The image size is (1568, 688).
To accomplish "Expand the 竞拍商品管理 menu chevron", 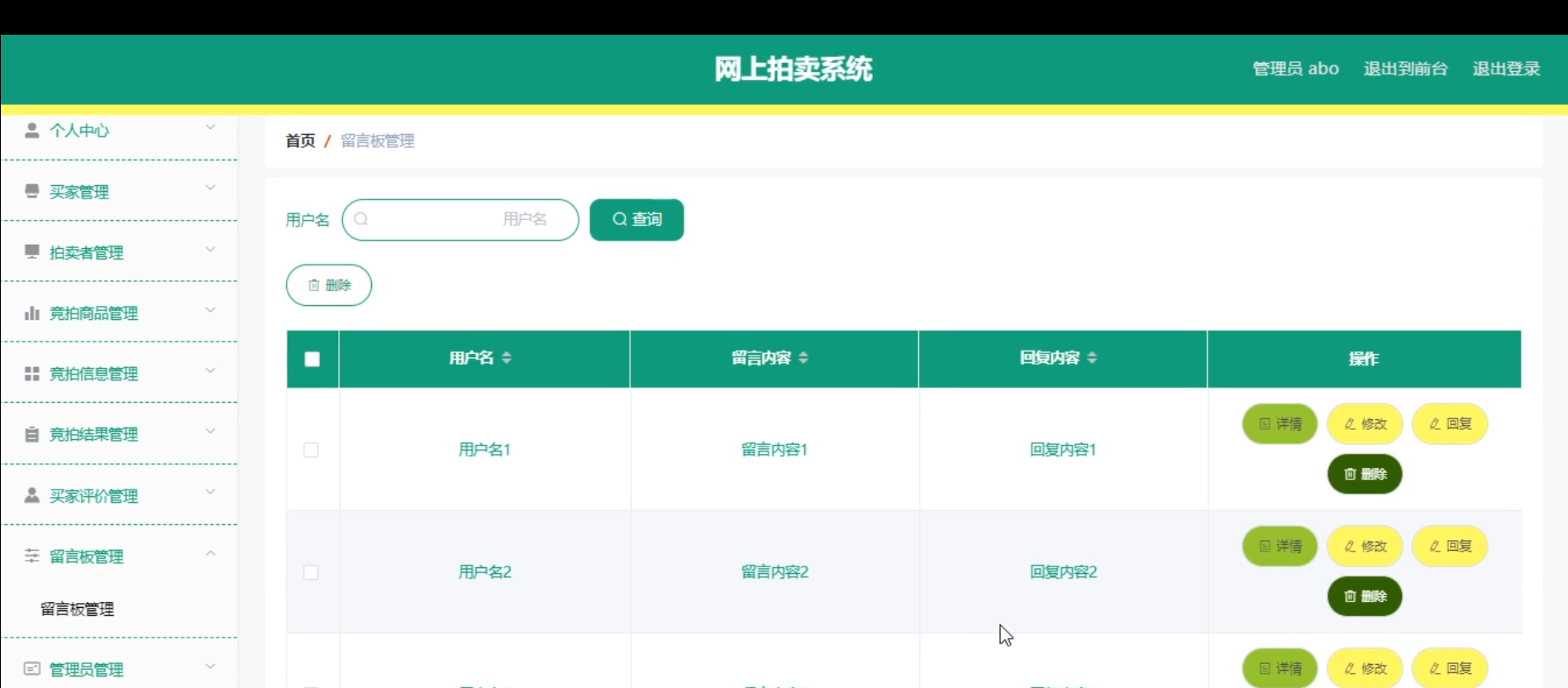I will (x=210, y=310).
